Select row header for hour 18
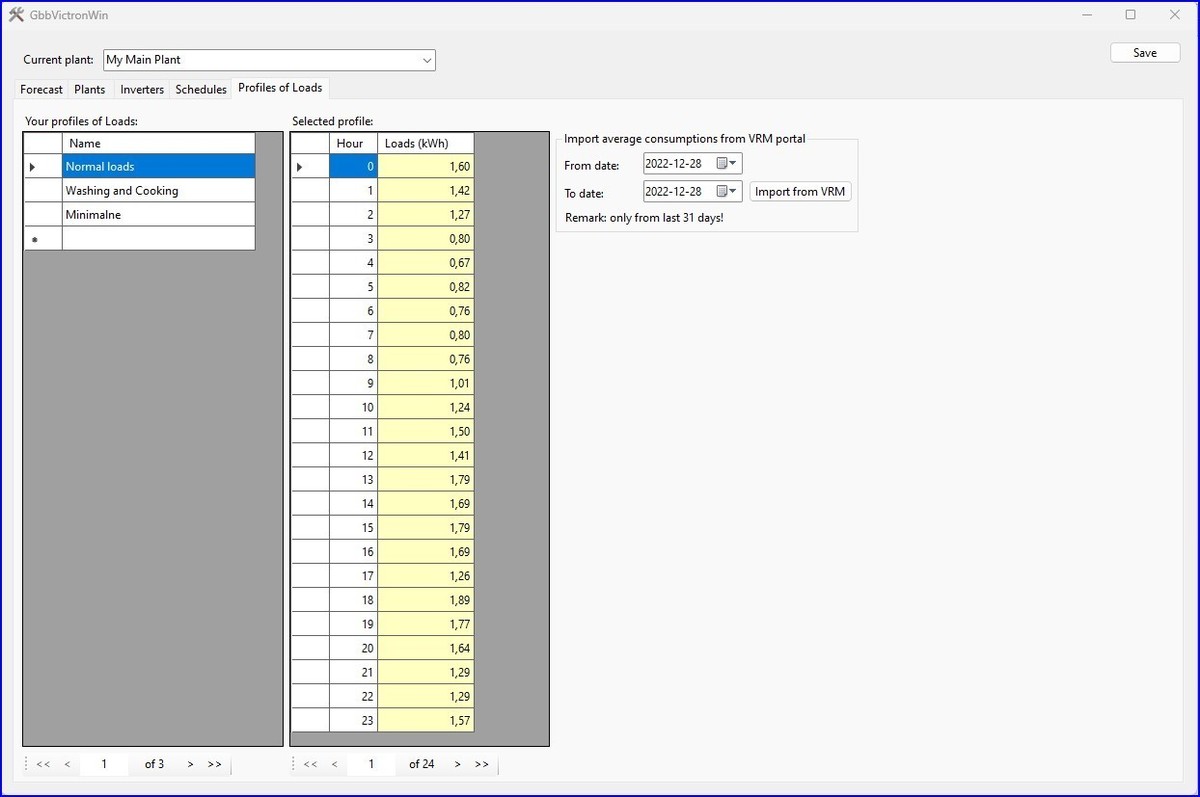The image size is (1200, 797). coord(309,600)
